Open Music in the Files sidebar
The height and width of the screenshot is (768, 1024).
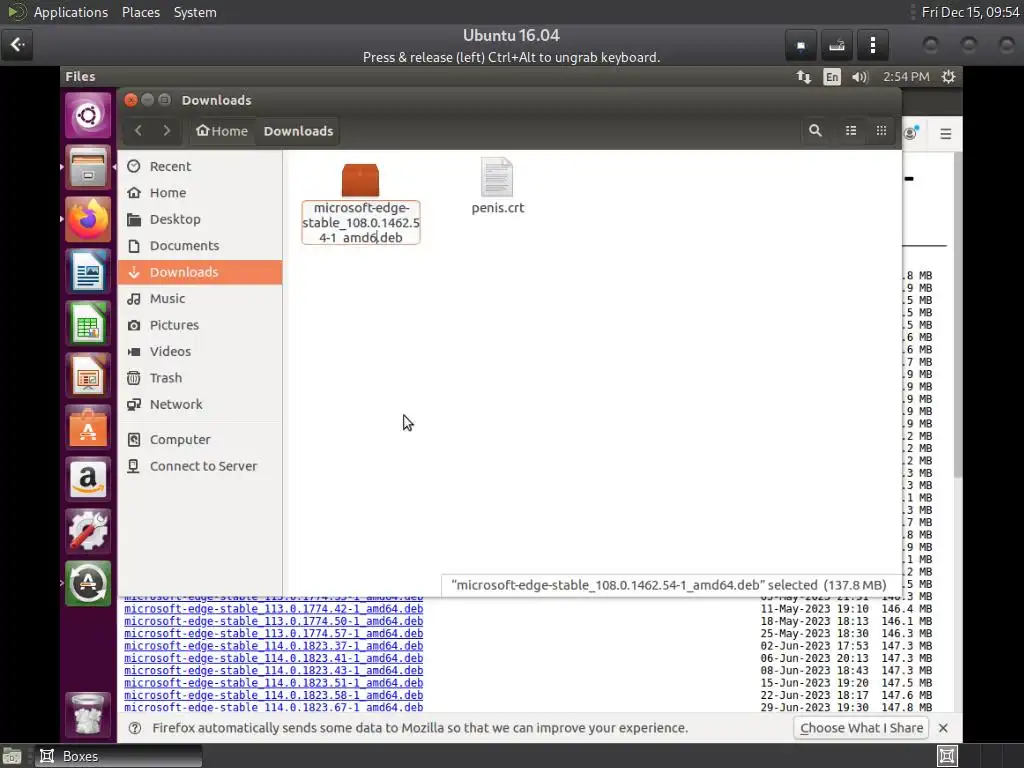tap(200, 298)
